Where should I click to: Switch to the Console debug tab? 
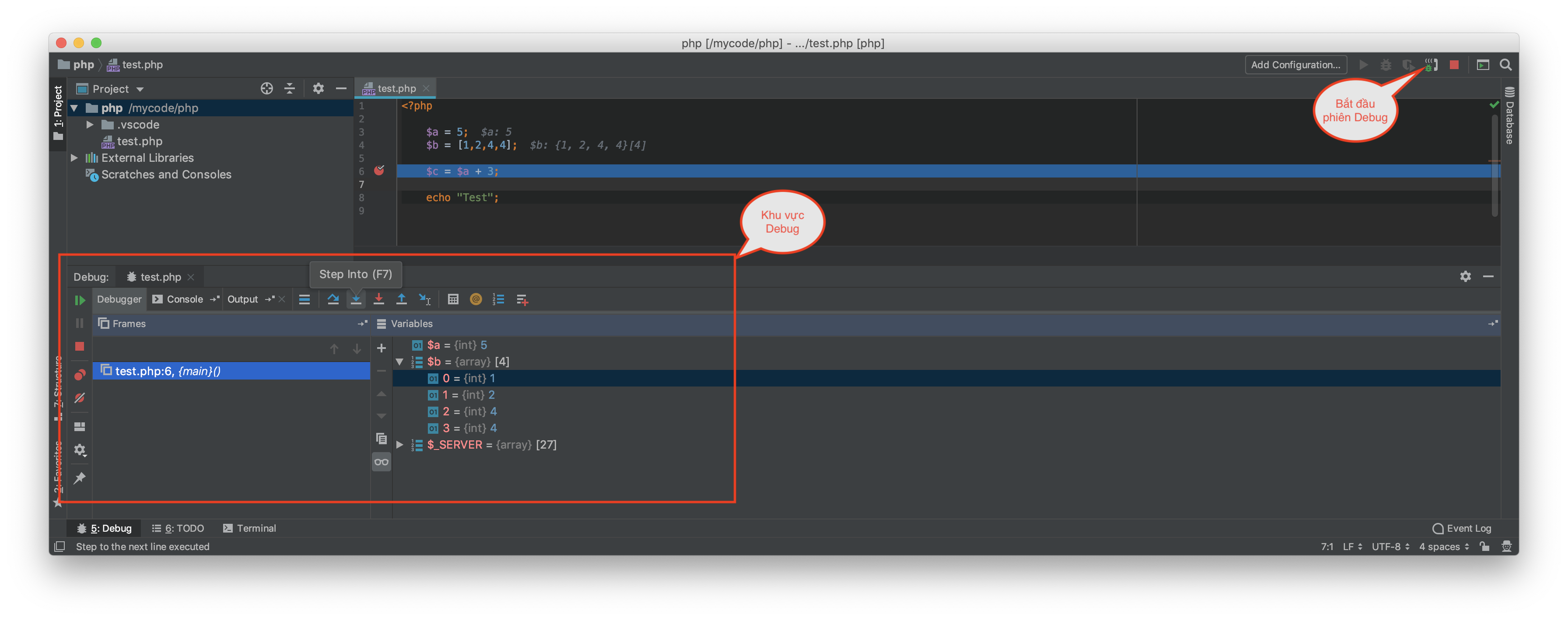[185, 300]
